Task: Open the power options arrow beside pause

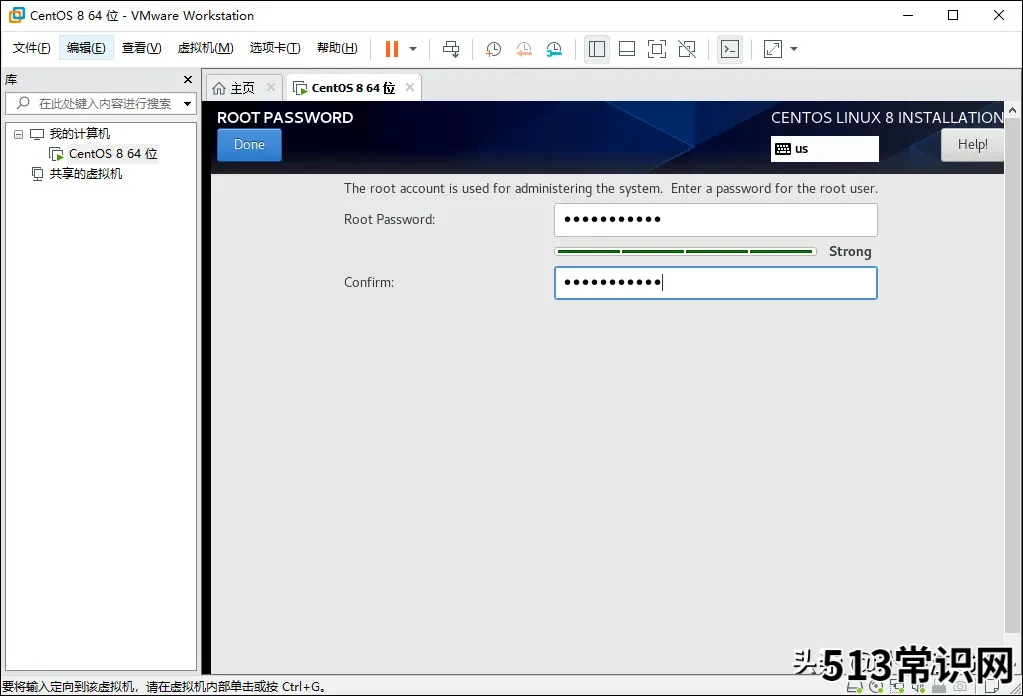Action: 413,49
